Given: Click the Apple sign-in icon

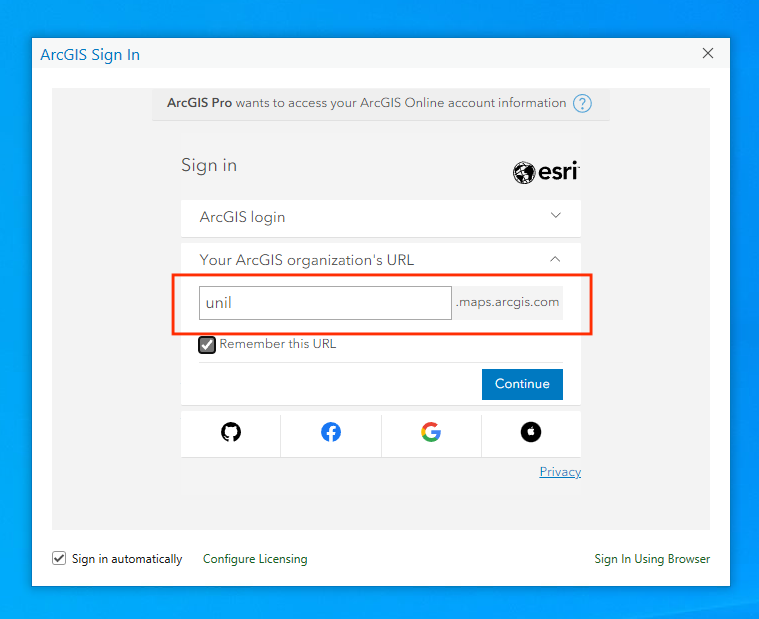Looking at the screenshot, I should (531, 432).
